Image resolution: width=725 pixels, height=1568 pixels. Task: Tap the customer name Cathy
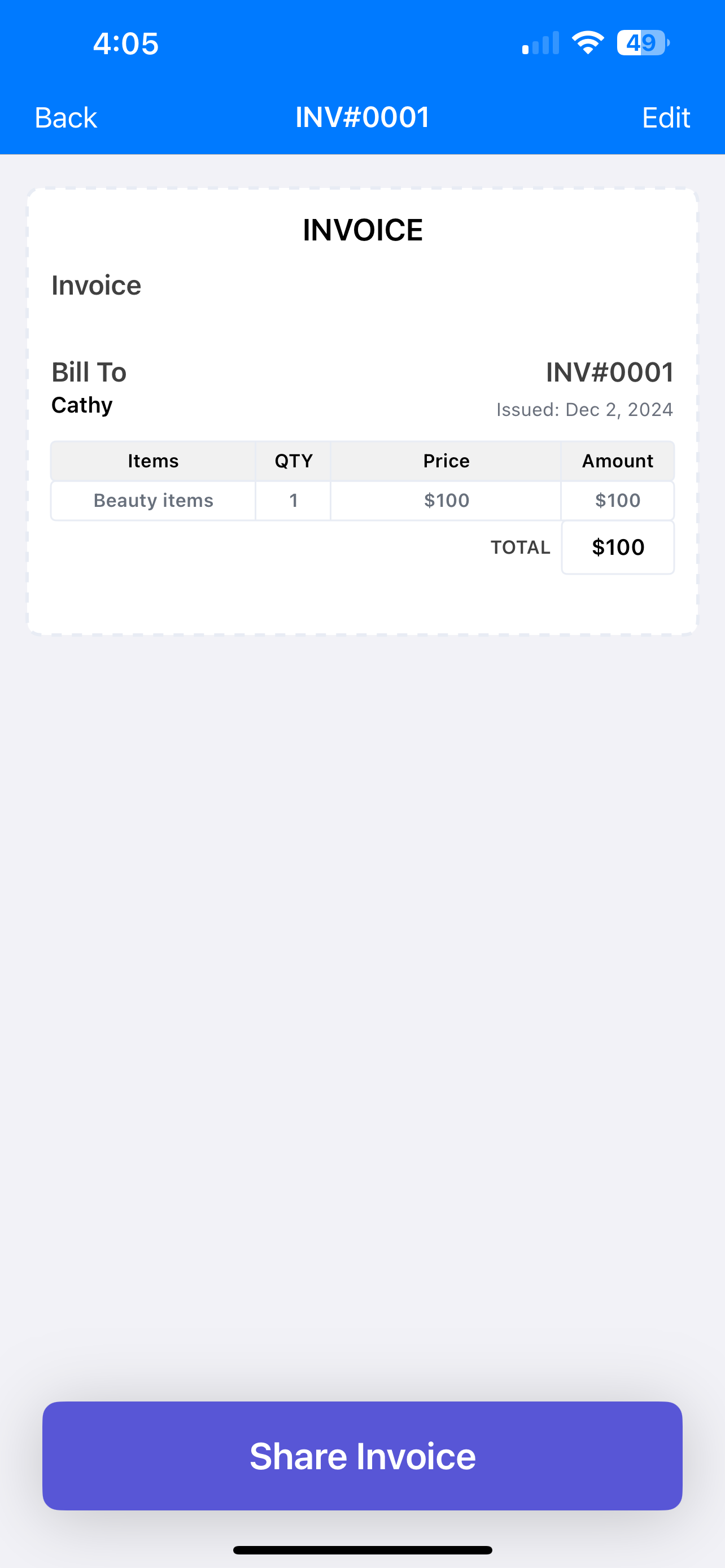tap(82, 405)
